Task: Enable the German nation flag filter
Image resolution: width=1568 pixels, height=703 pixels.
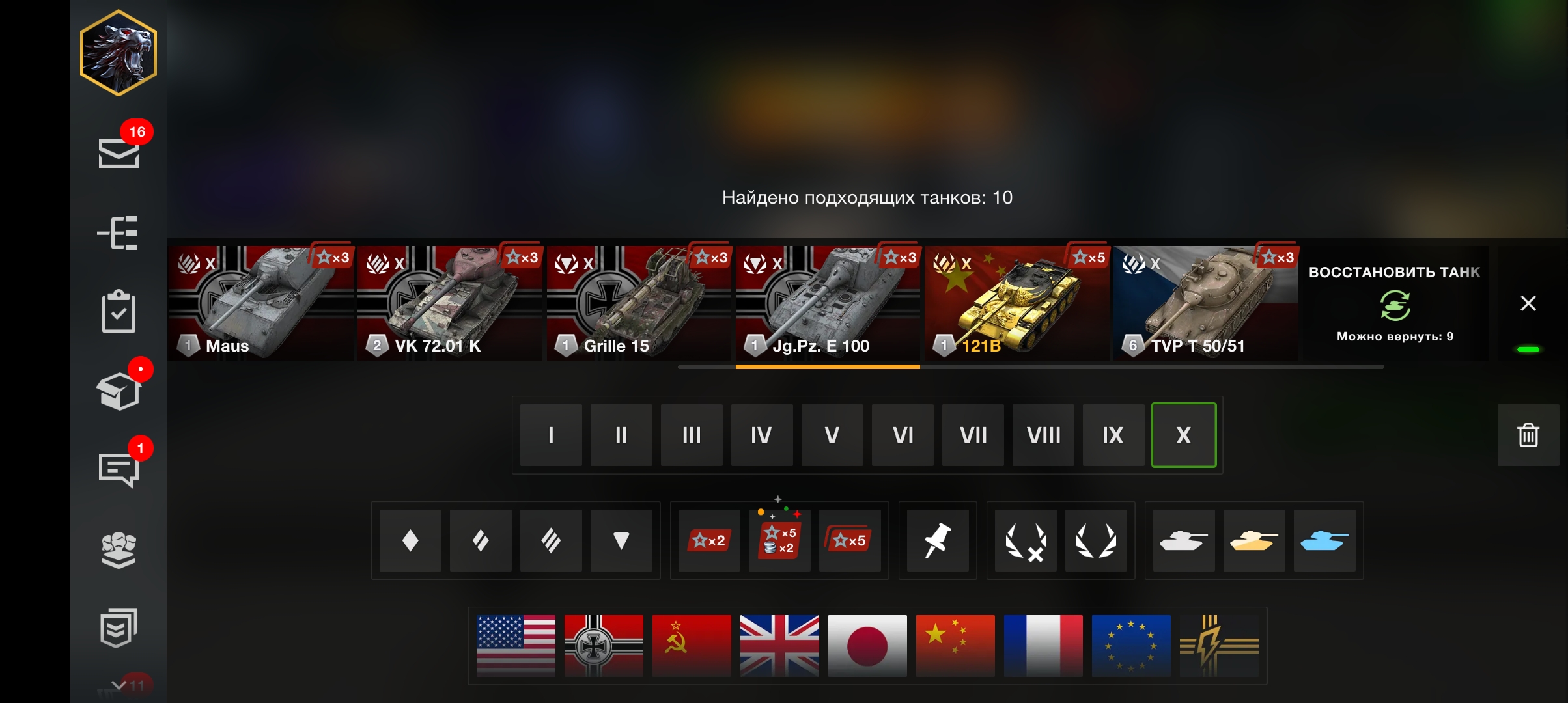Action: pos(604,646)
